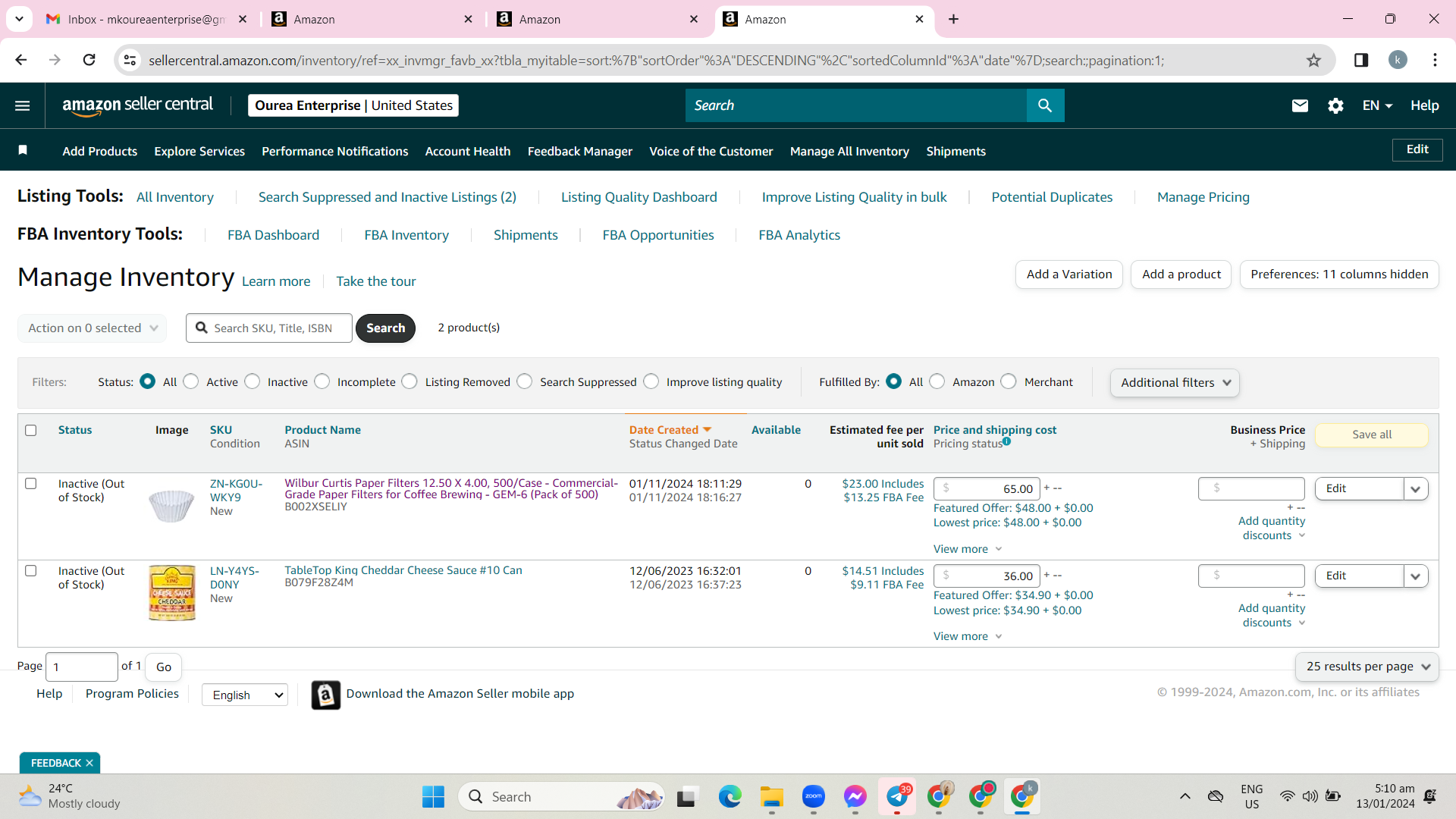Click the price field showing 65.00
The width and height of the screenshot is (1456, 819).
tap(987, 489)
